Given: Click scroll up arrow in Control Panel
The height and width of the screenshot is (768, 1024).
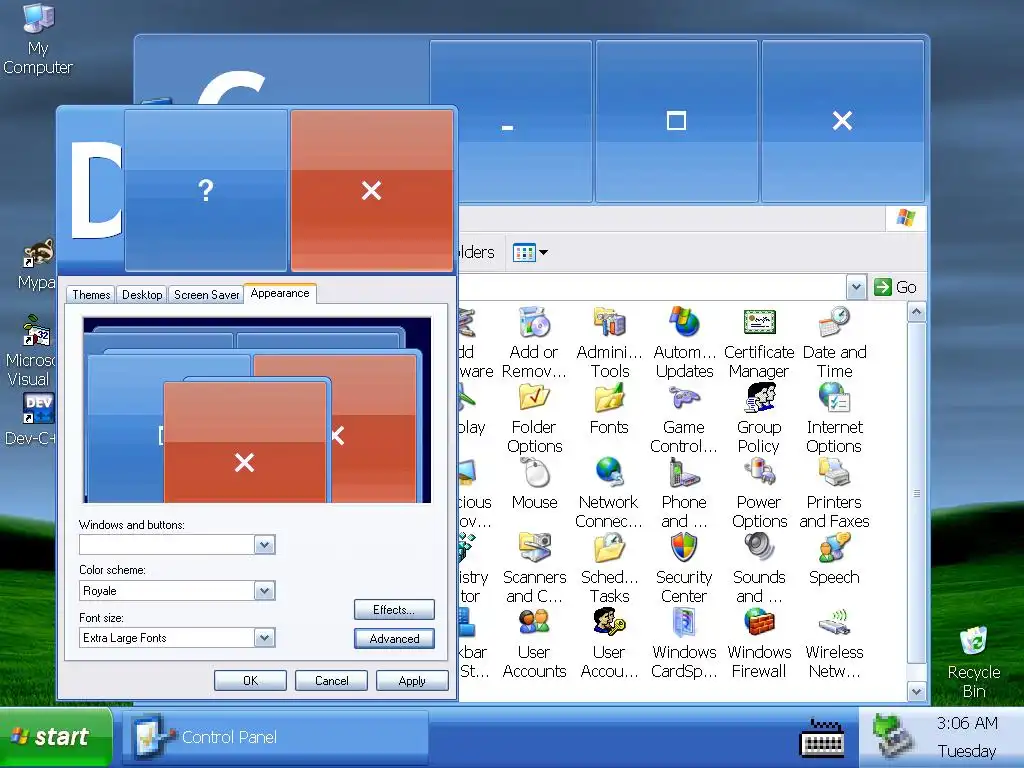Looking at the screenshot, I should [916, 312].
